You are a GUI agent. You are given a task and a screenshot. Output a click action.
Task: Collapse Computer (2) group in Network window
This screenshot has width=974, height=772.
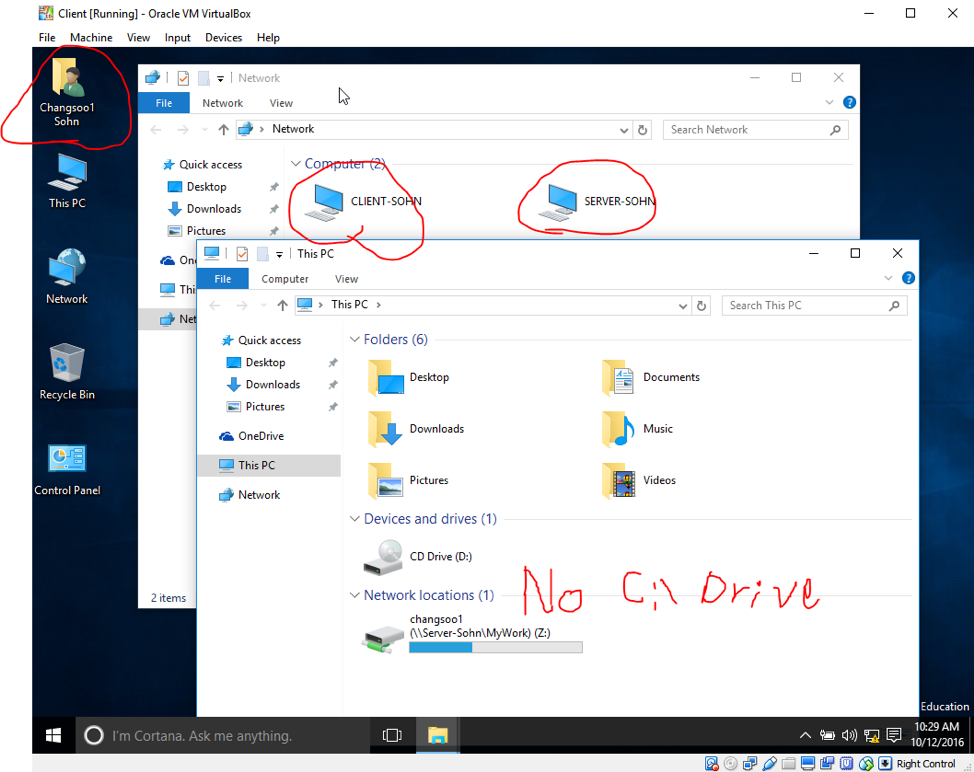(x=296, y=163)
